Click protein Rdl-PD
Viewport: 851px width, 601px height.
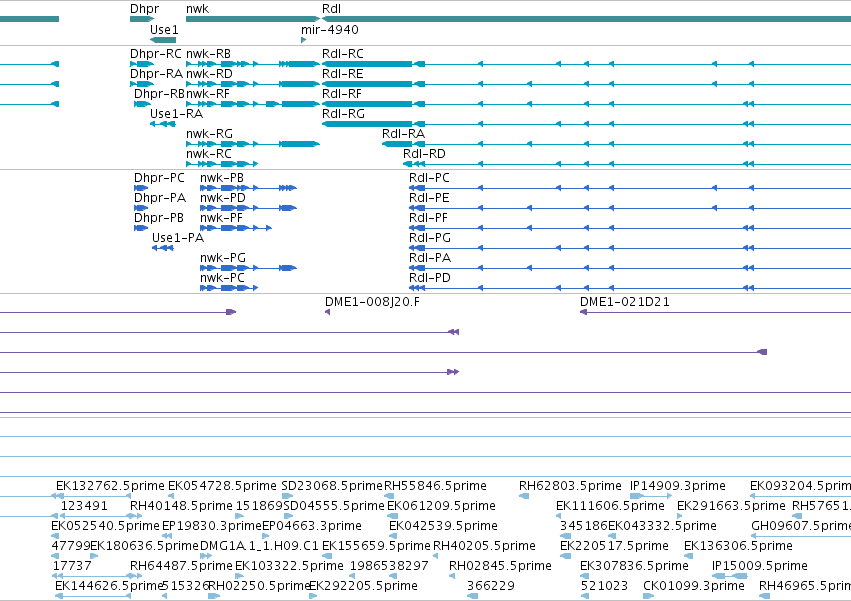pos(430,277)
